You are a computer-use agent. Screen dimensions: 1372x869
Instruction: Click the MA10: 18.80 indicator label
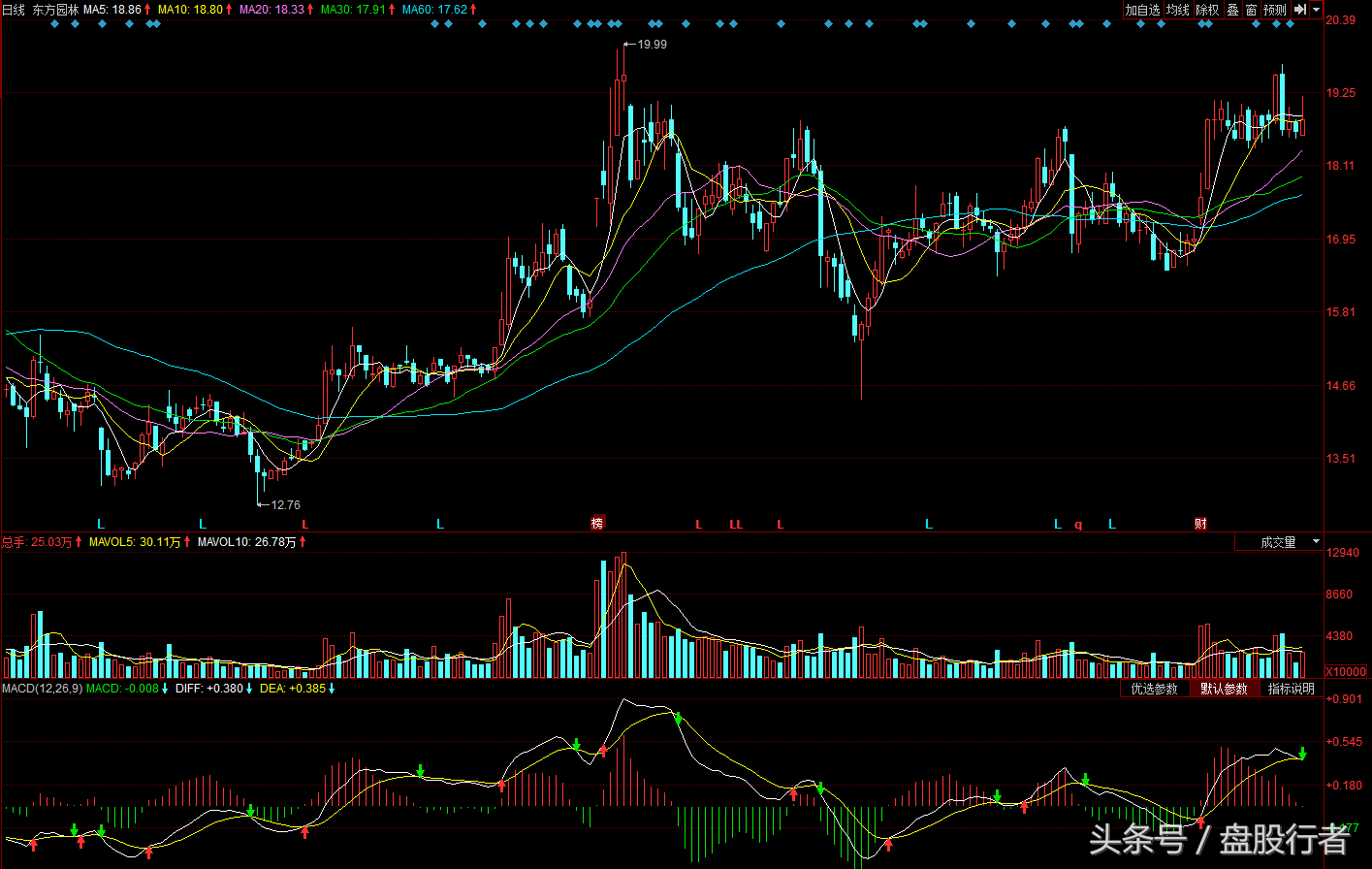pos(190,10)
